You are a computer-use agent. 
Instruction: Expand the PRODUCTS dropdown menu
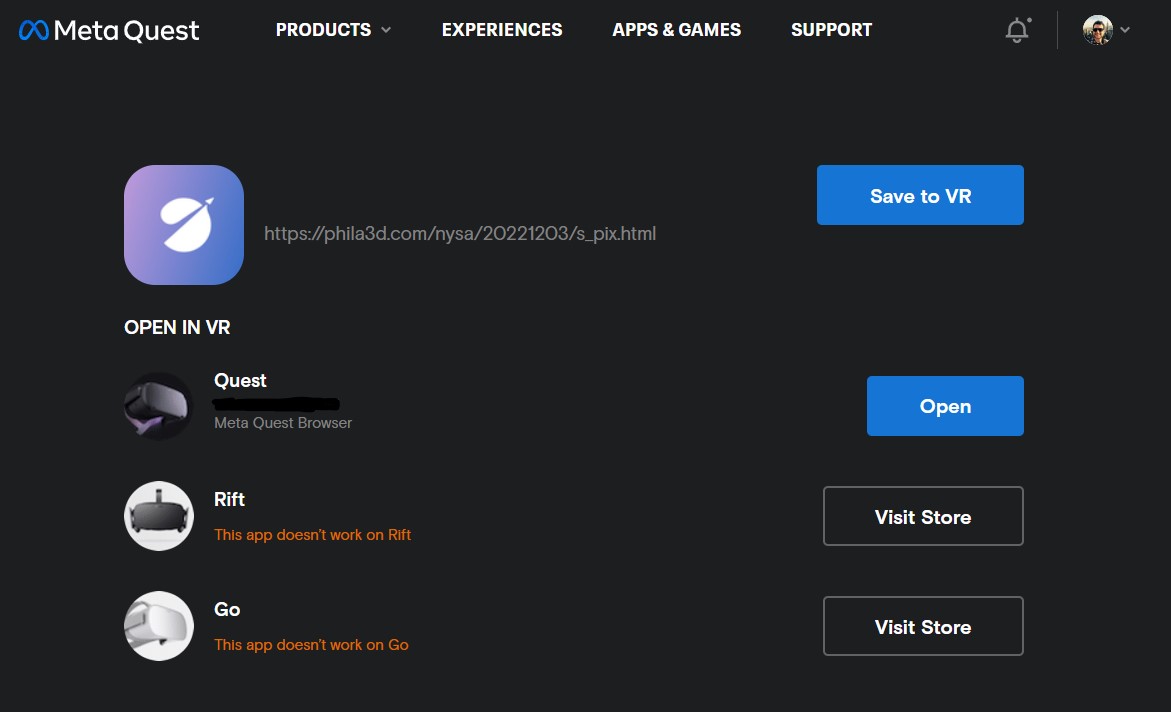coord(333,30)
